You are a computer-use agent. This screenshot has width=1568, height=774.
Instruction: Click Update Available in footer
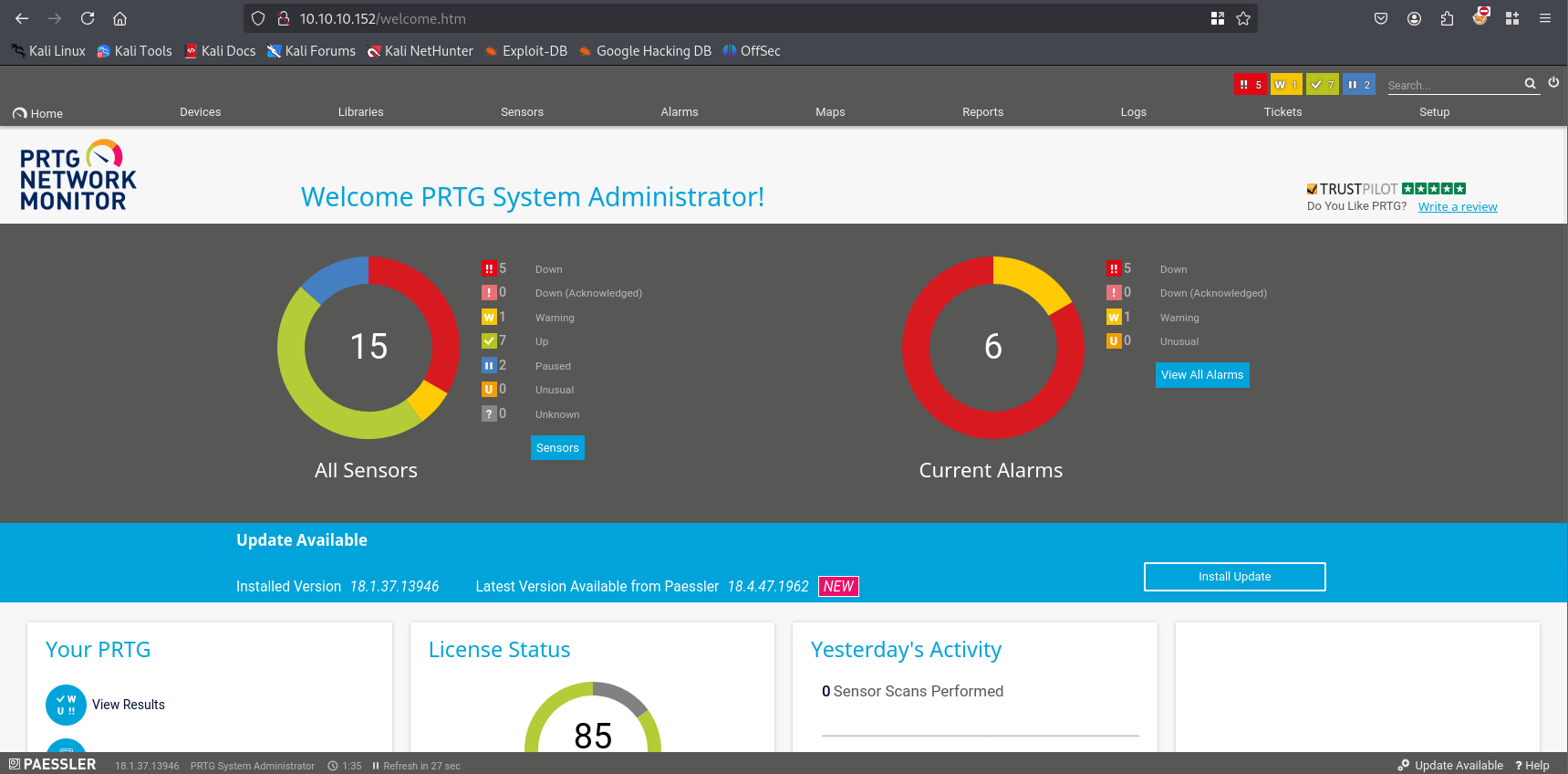[1450, 765]
